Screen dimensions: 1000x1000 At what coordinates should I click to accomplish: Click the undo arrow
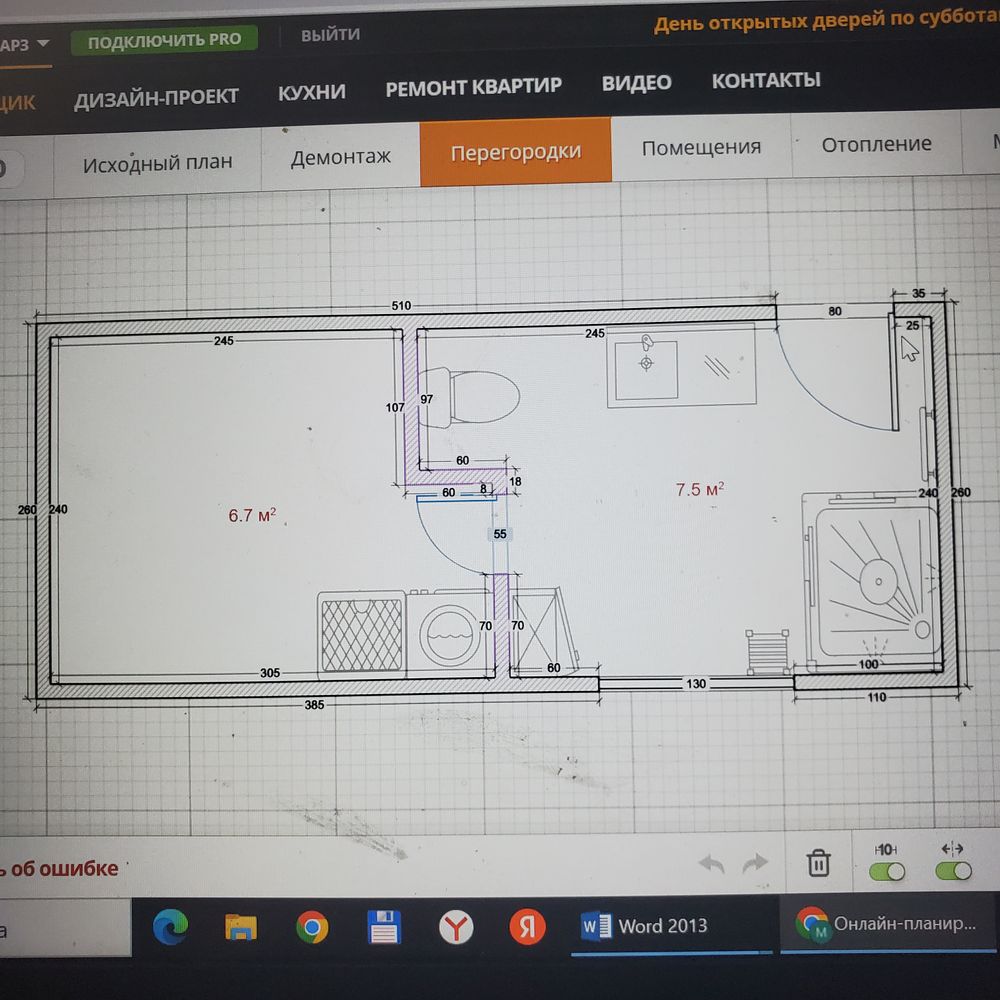pyautogui.click(x=711, y=864)
